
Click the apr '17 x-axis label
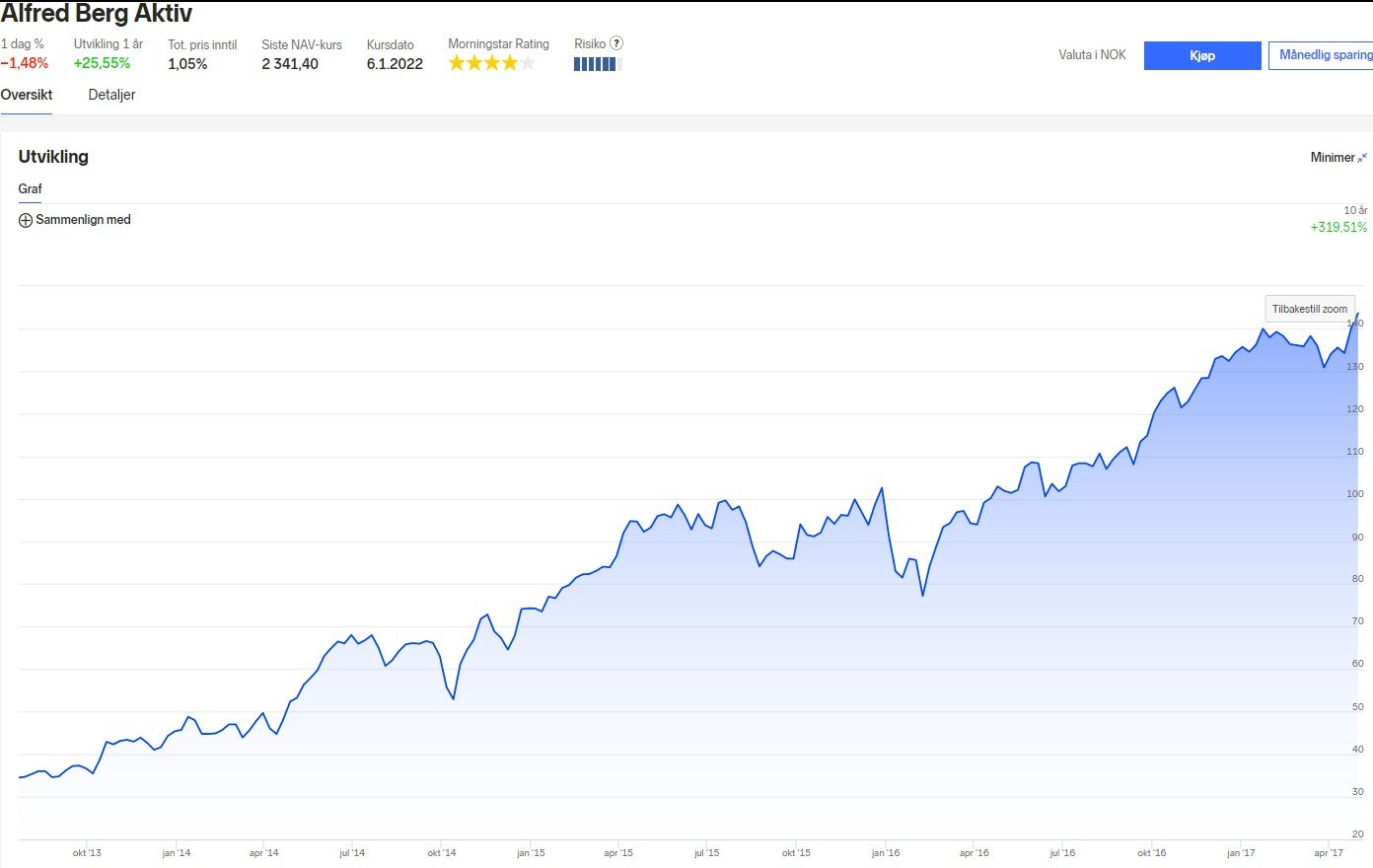[x=1329, y=853]
